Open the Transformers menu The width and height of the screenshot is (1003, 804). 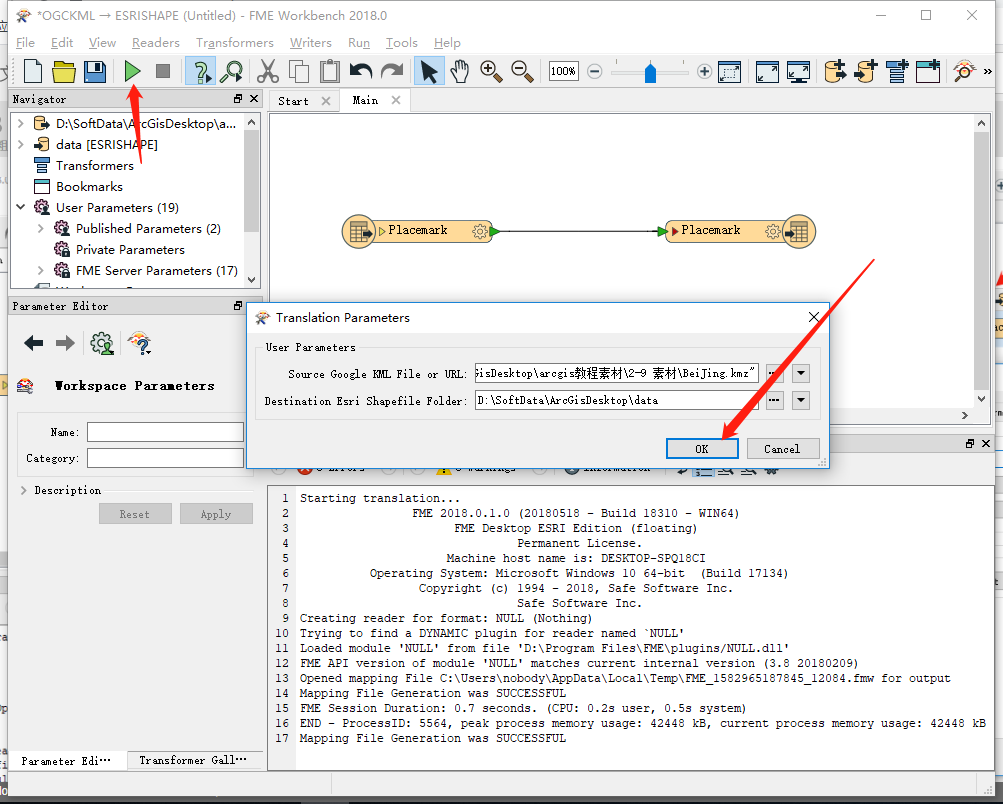(x=235, y=43)
